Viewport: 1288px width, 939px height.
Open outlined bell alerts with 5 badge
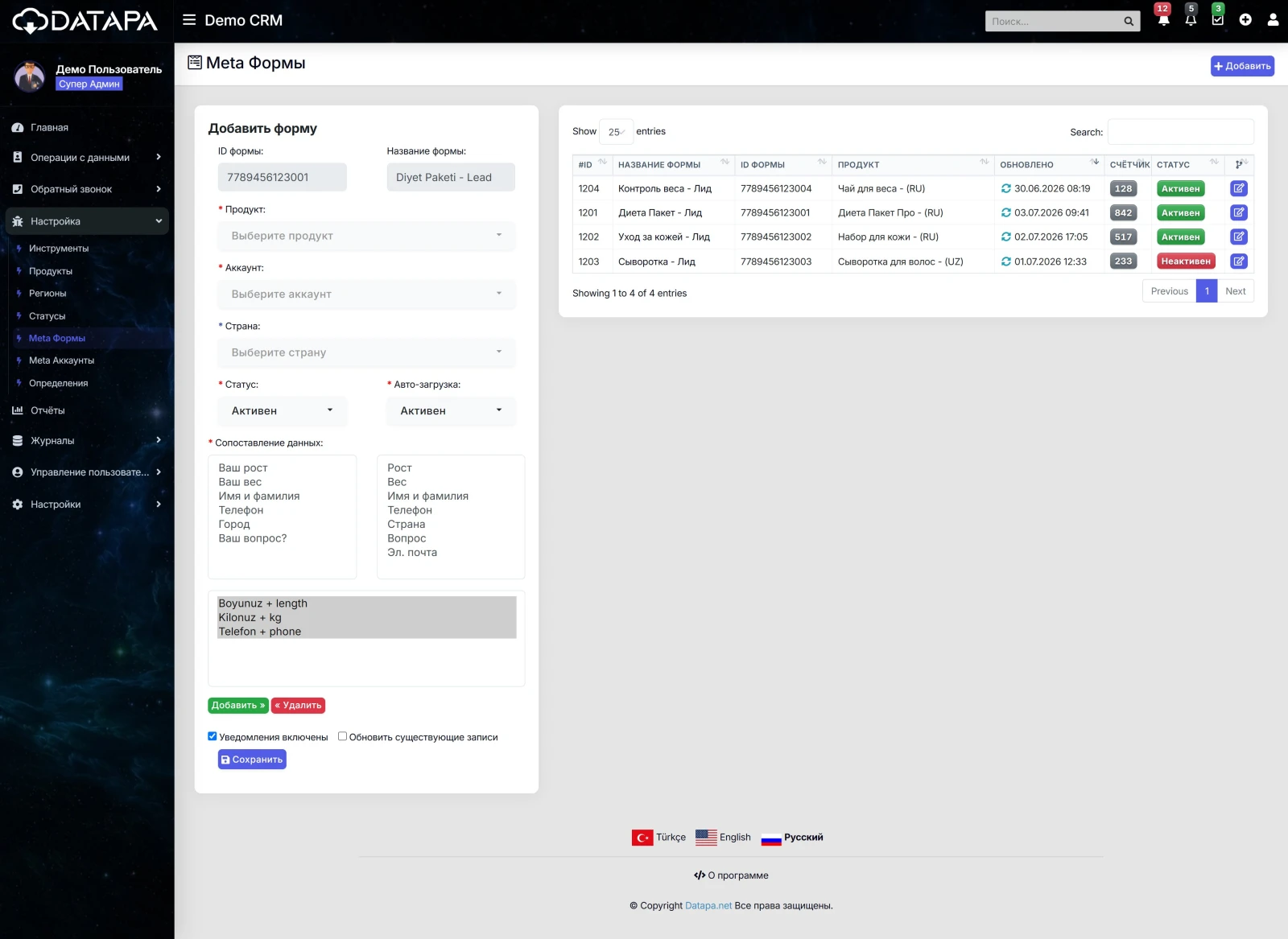(x=1191, y=20)
